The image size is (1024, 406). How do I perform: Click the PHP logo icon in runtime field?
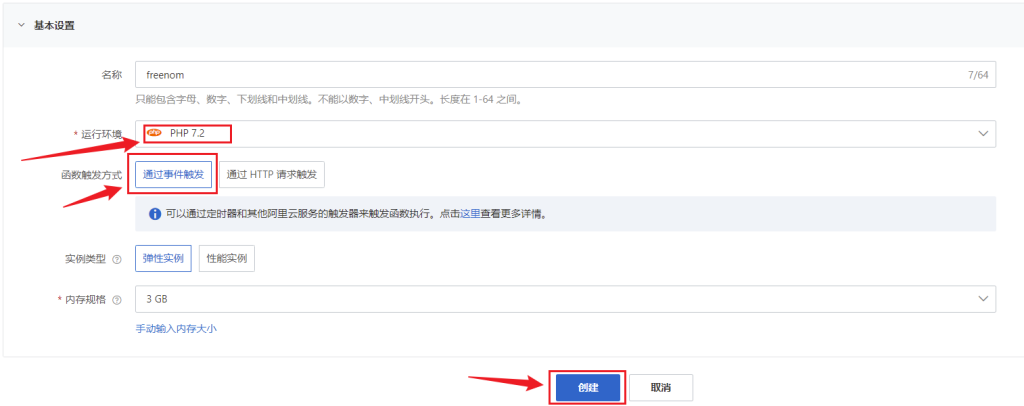point(155,133)
